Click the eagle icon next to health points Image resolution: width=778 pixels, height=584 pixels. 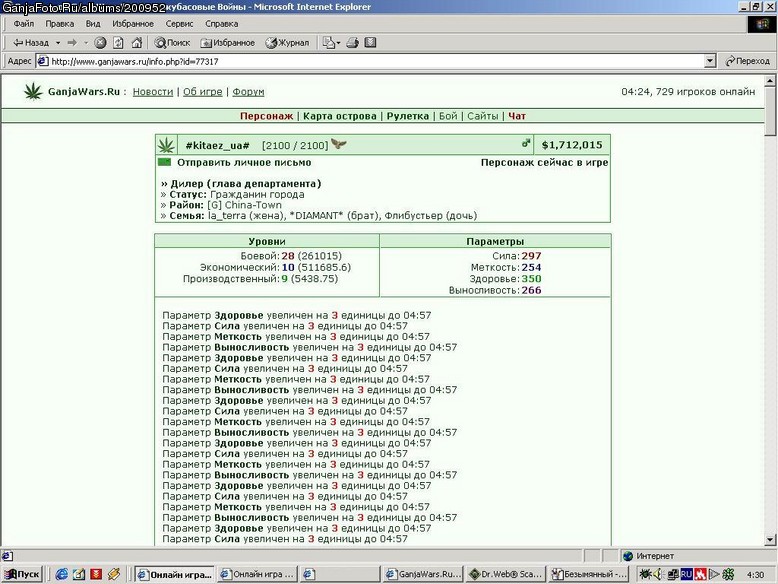[339, 144]
